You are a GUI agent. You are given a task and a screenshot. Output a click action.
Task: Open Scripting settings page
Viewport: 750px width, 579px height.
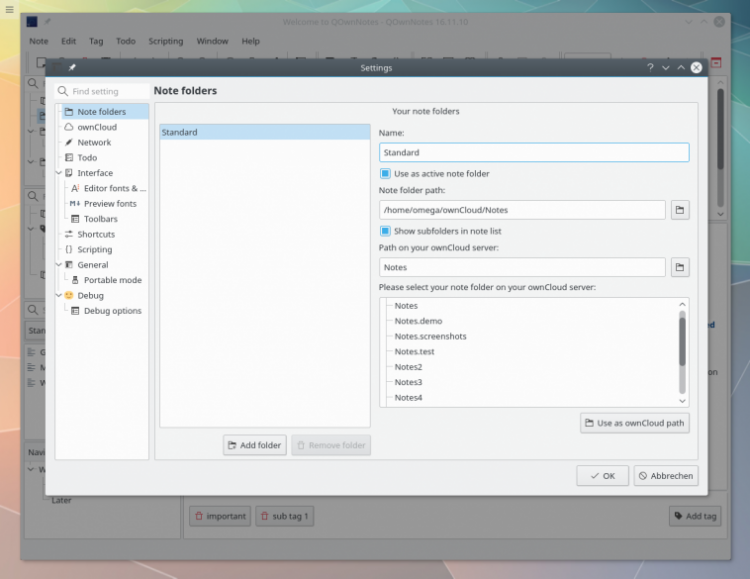coord(95,249)
